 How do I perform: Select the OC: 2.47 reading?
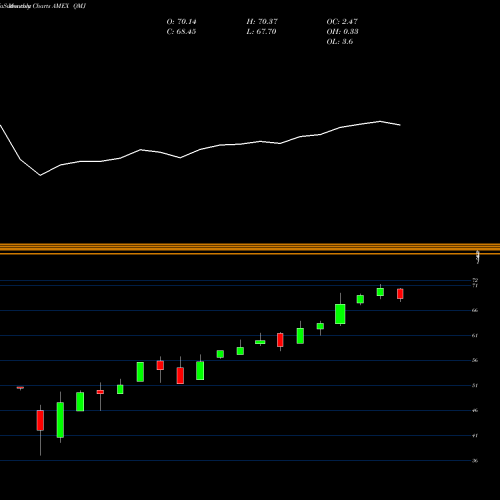(342, 22)
